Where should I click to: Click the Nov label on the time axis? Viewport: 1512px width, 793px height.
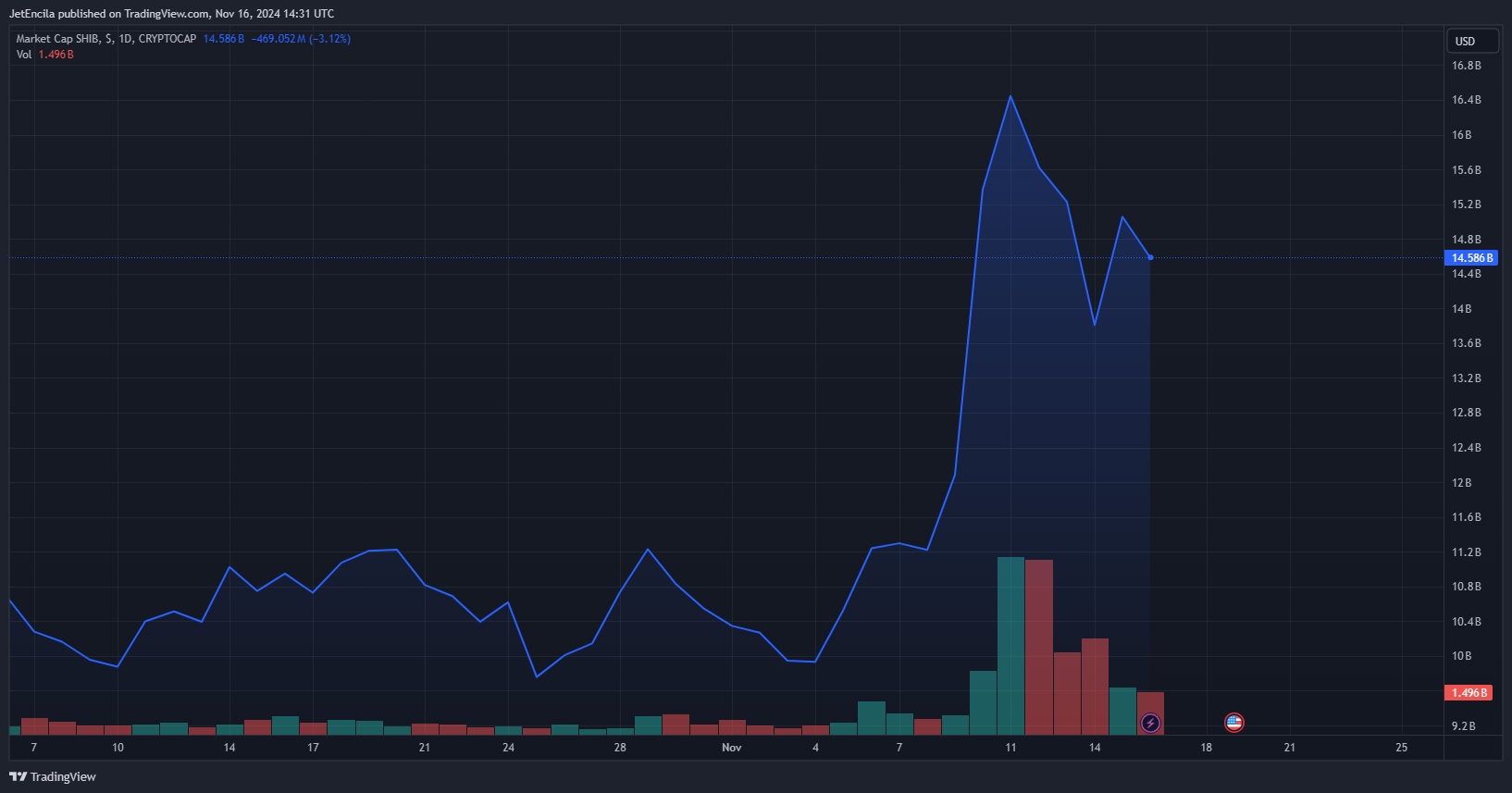tap(731, 748)
